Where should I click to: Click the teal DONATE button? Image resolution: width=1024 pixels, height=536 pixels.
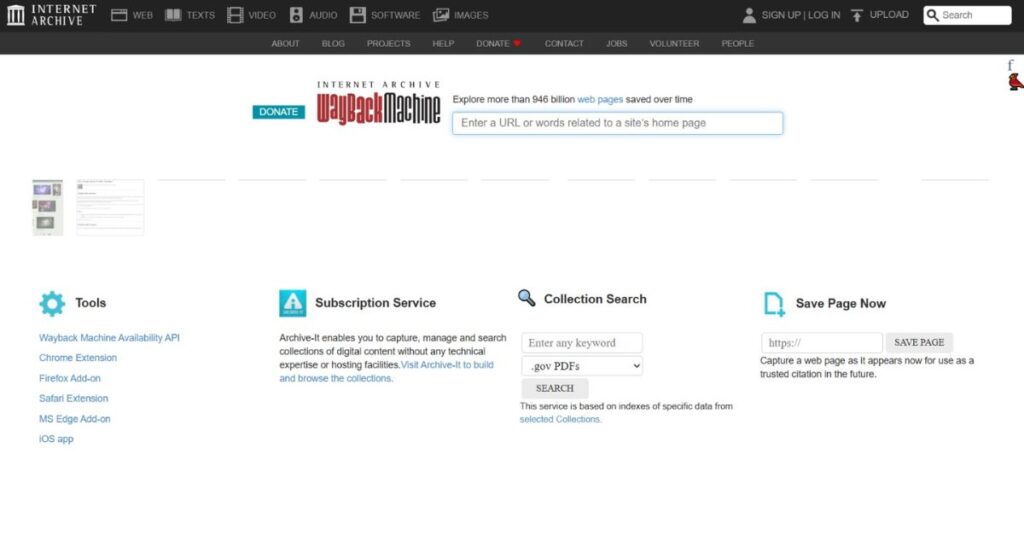click(279, 112)
